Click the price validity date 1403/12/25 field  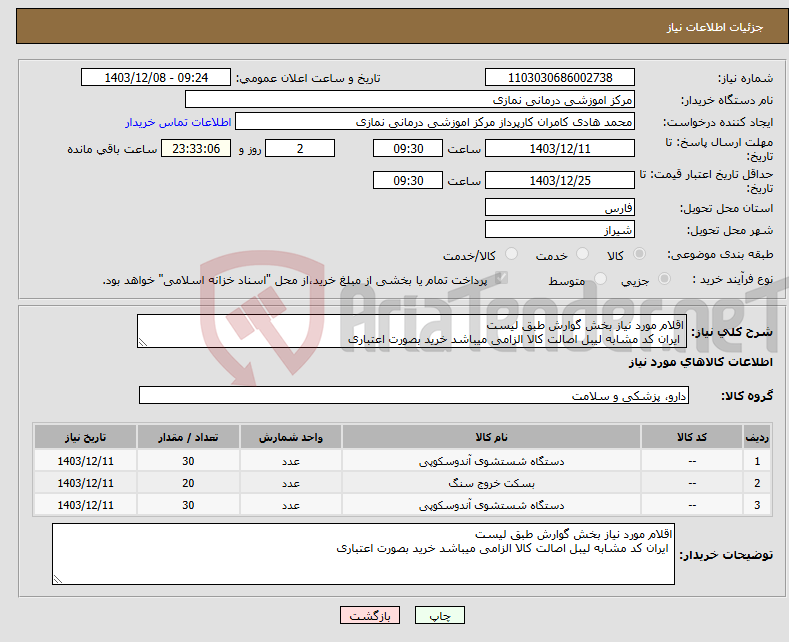tap(560, 180)
